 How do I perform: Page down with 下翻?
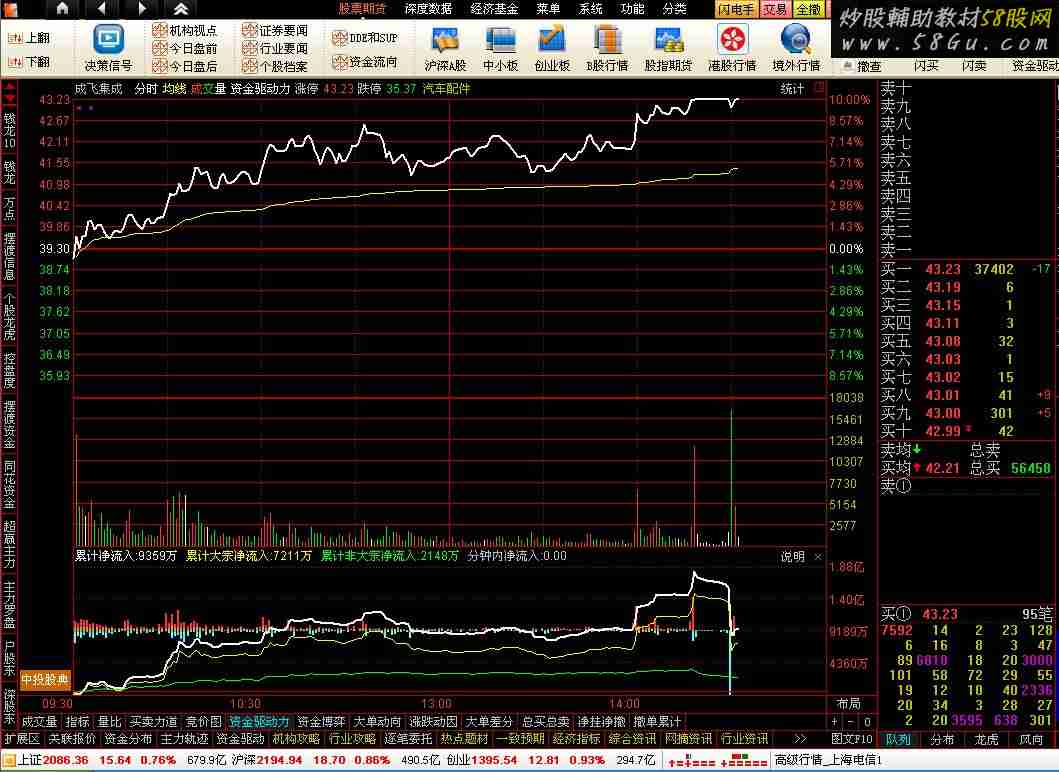(29, 62)
